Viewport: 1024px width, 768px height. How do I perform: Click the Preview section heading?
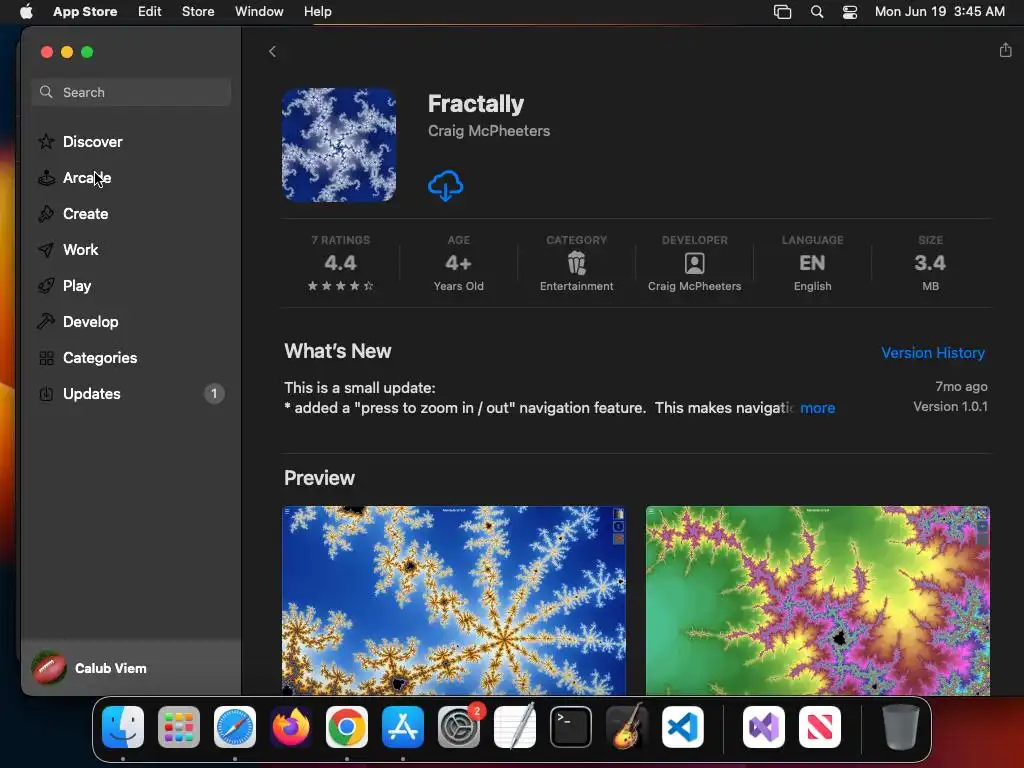tap(319, 478)
